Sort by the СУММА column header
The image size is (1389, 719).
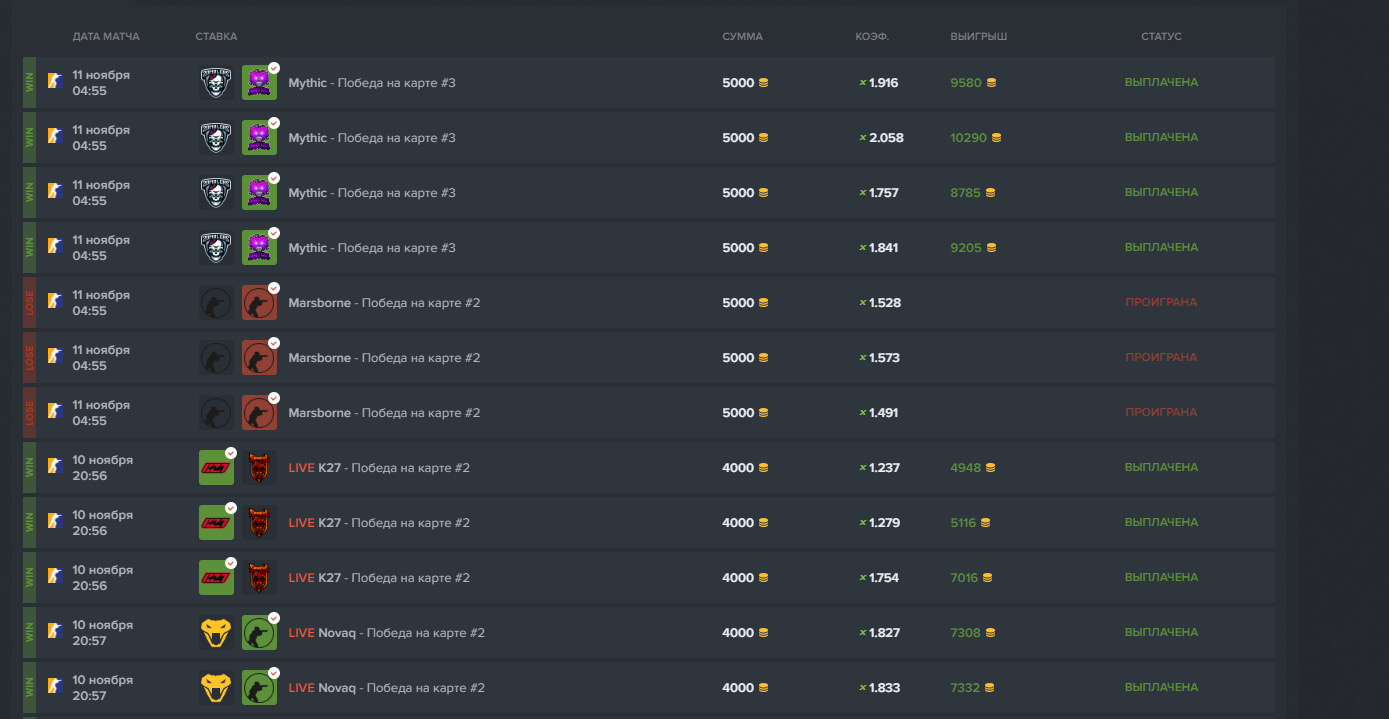pos(742,37)
